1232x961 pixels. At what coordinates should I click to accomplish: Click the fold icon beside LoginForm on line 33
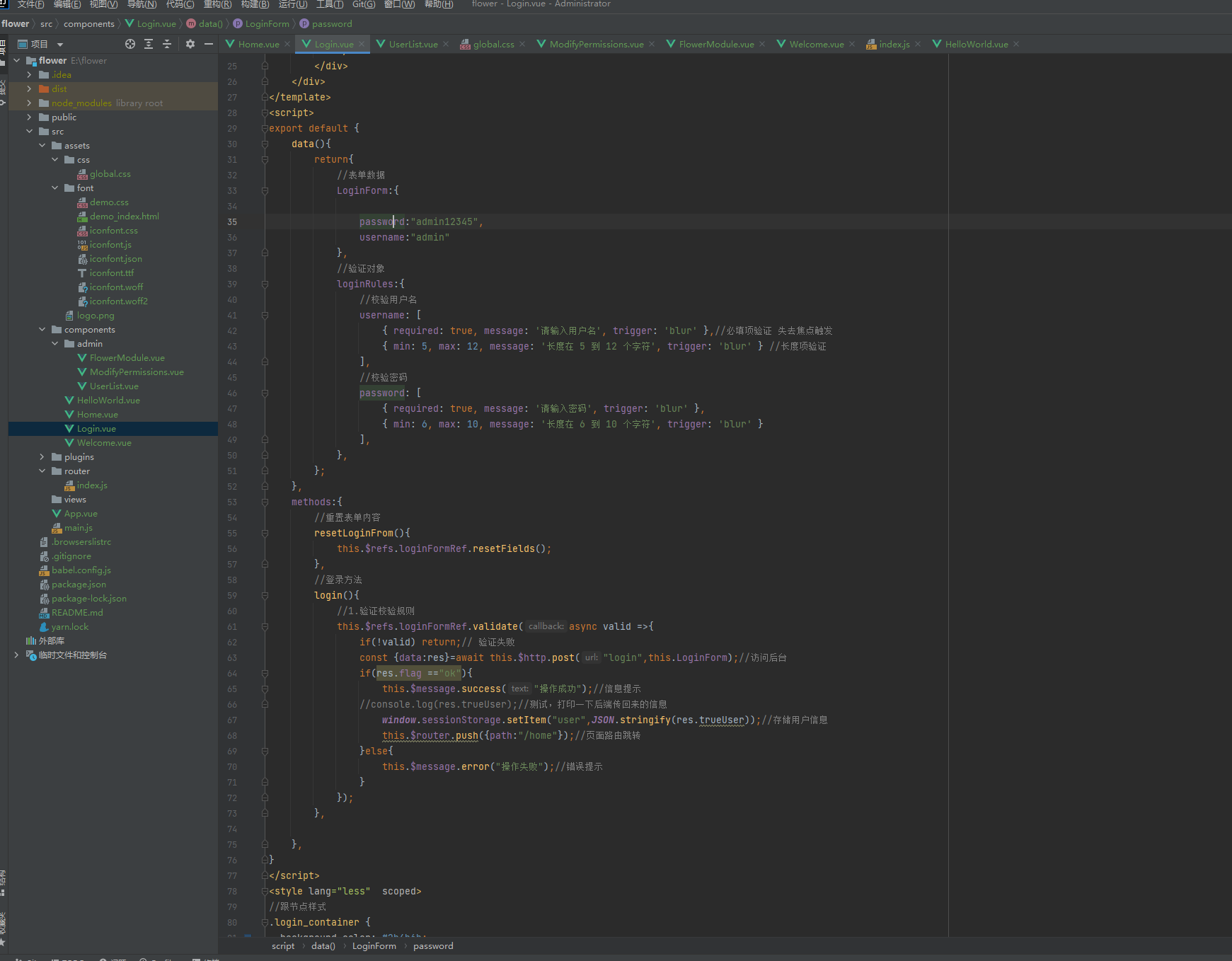(x=265, y=190)
